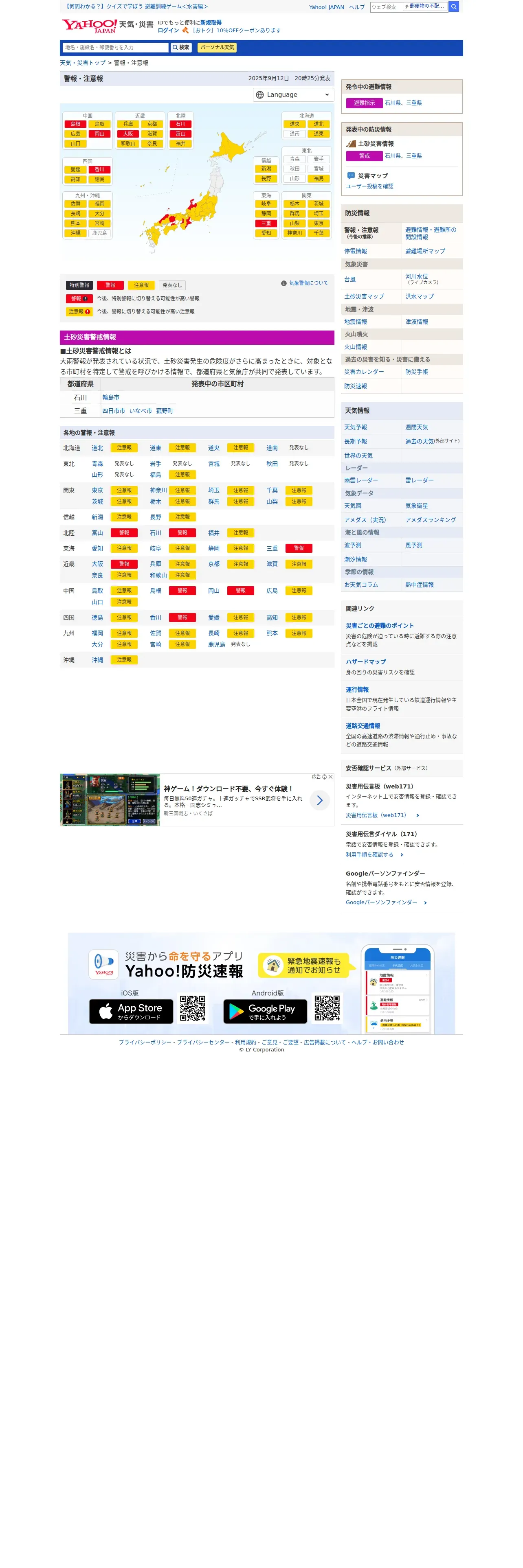Open 避難場所マップ menu item
Screen dimensions: 523x1568
coord(425,252)
